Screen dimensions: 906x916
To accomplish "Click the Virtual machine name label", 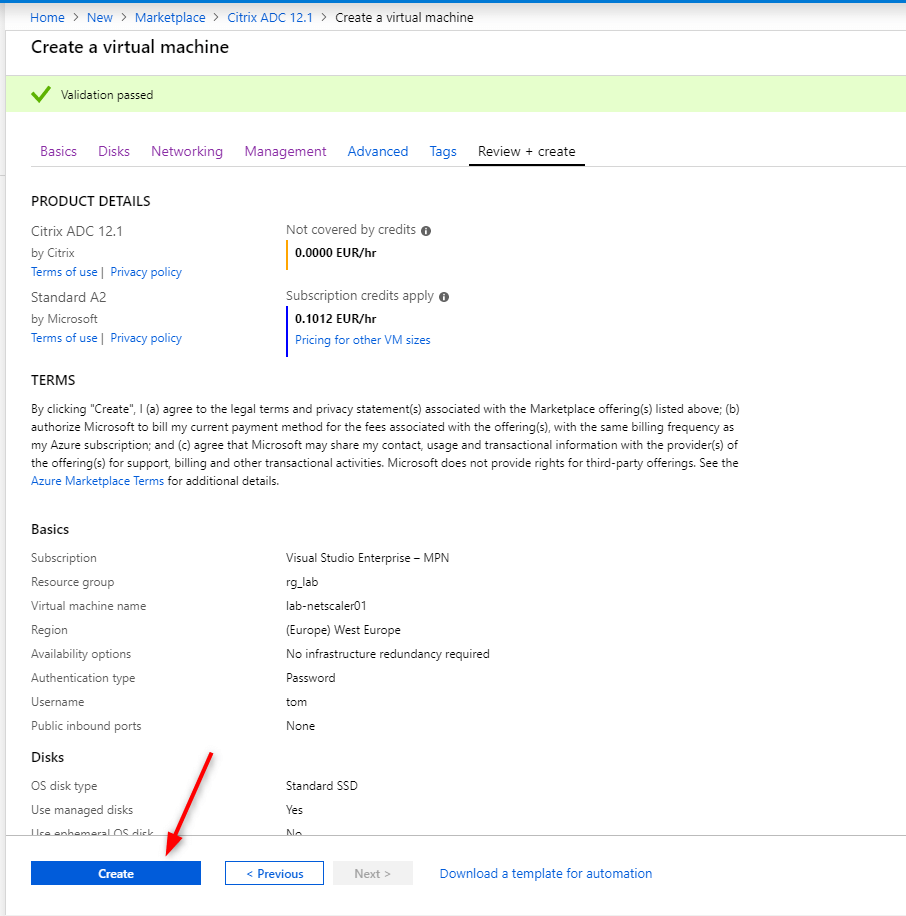I will coord(89,606).
